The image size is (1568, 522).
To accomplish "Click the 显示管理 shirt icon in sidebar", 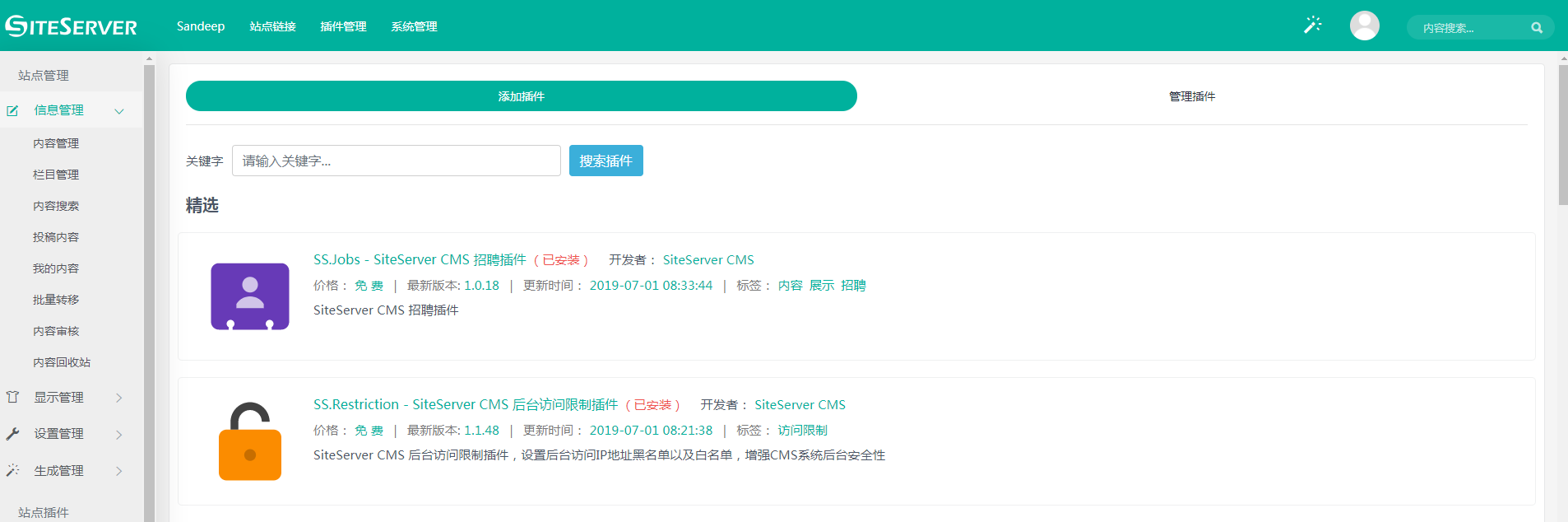I will (12, 398).
